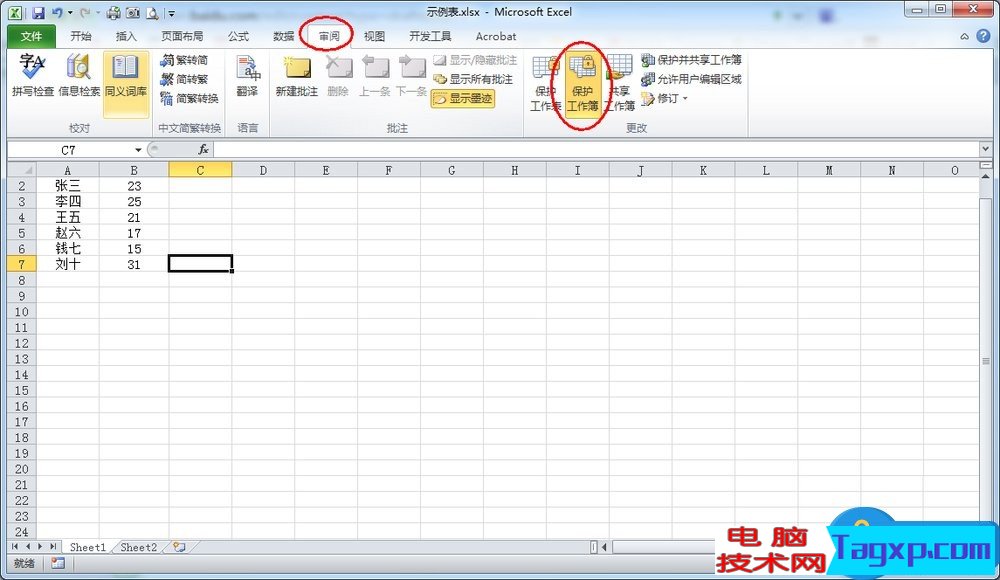Switch to the 视图 tab
Image resolution: width=1000 pixels, height=580 pixels.
click(374, 36)
